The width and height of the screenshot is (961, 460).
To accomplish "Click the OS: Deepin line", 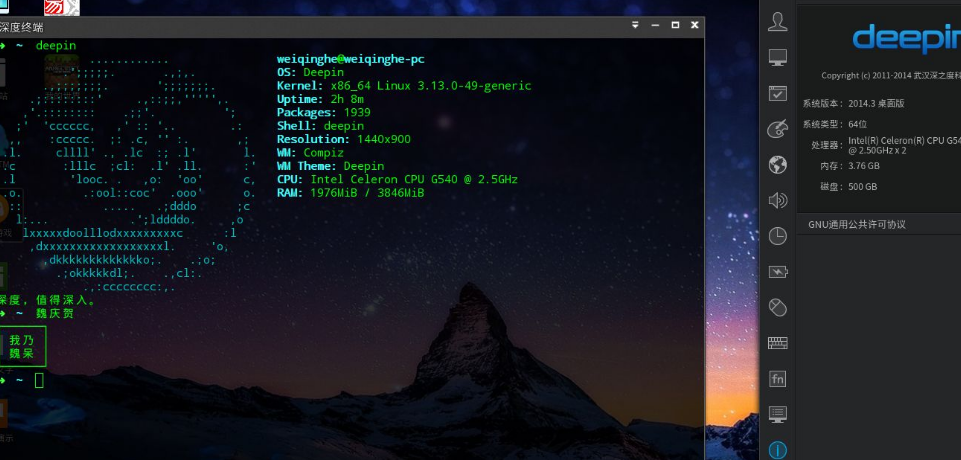I will (x=310, y=72).
